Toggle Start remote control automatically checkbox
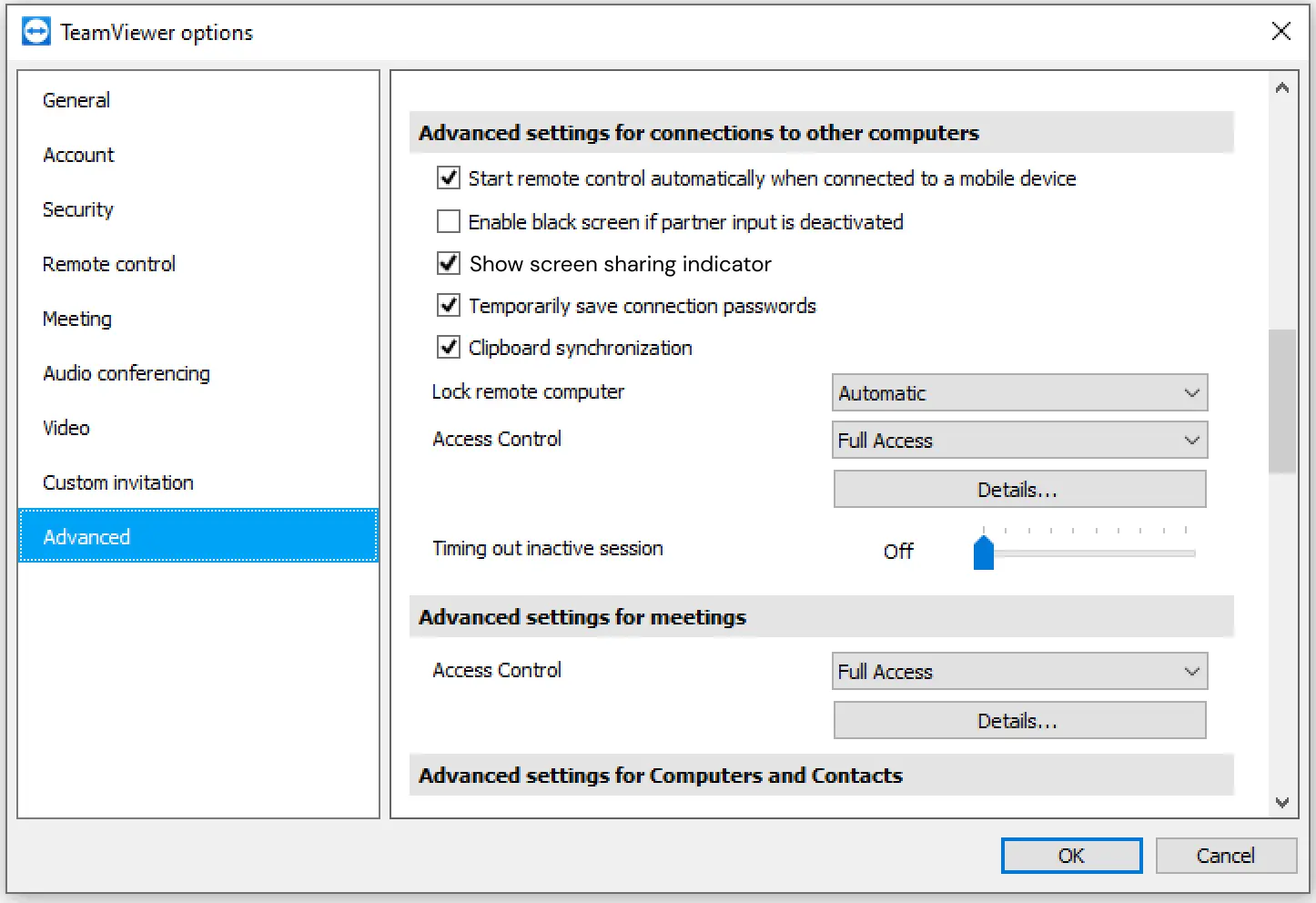 (449, 178)
